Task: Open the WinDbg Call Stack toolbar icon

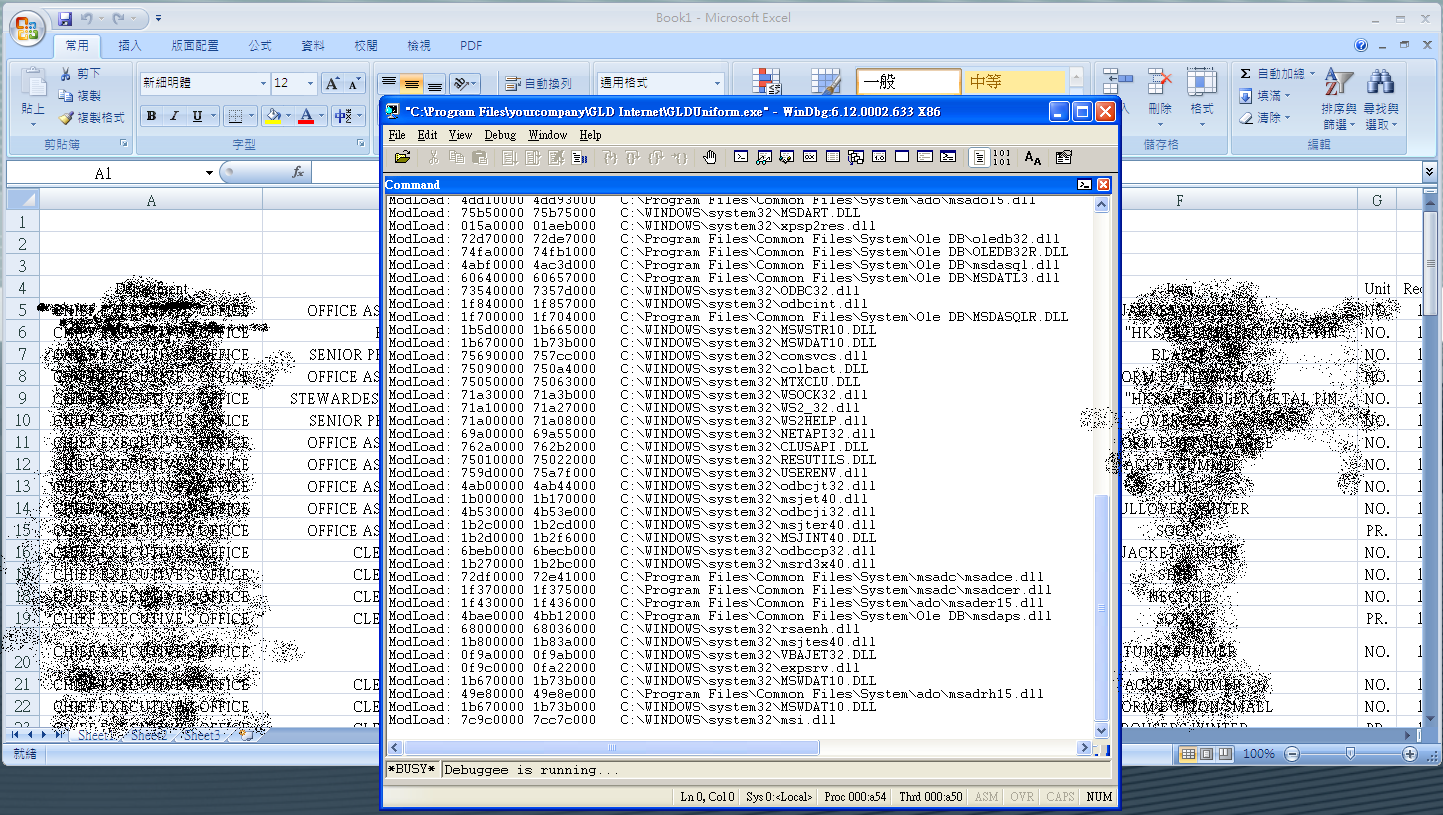Action: click(x=856, y=157)
